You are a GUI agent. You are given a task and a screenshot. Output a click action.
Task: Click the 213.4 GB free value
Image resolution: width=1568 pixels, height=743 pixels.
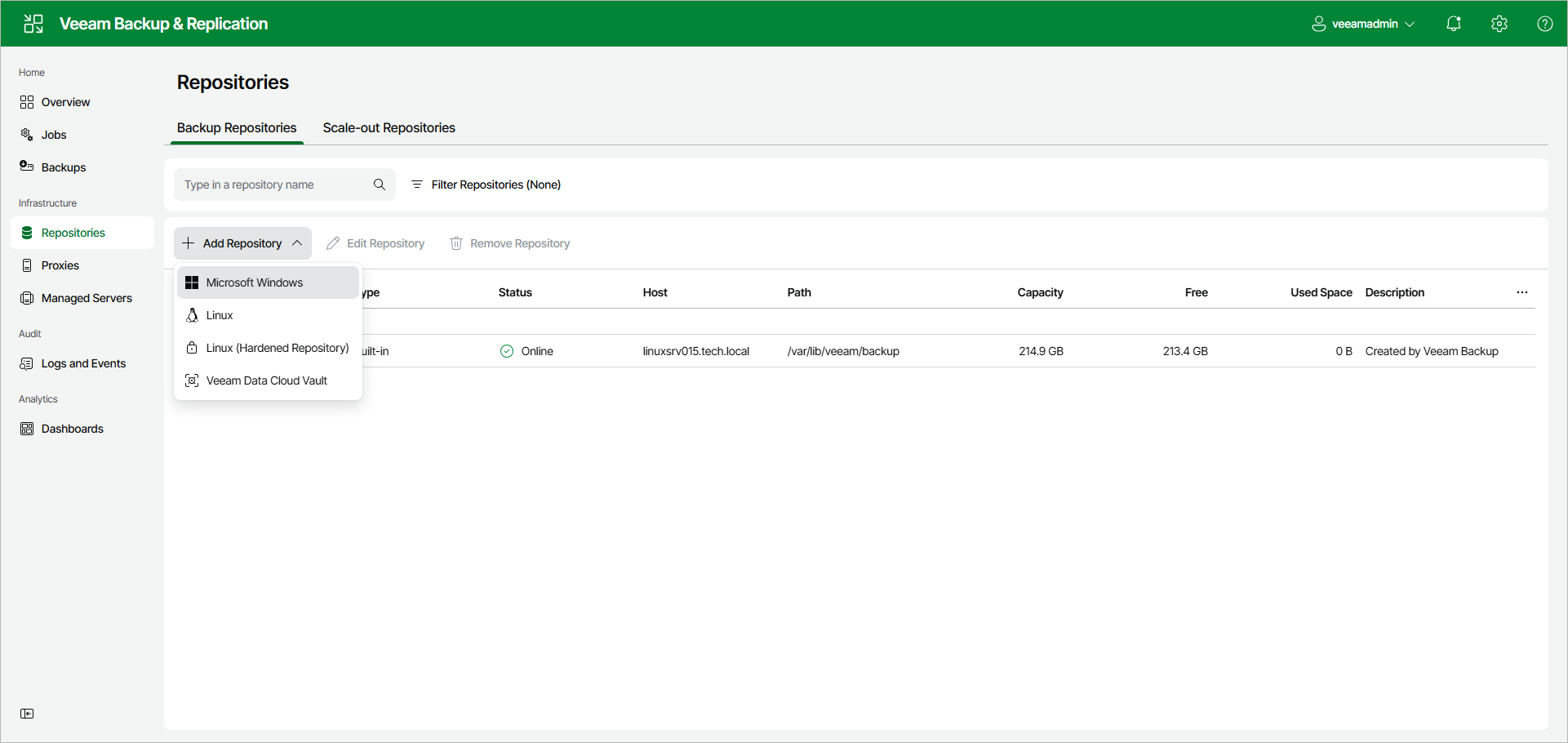[1185, 351]
